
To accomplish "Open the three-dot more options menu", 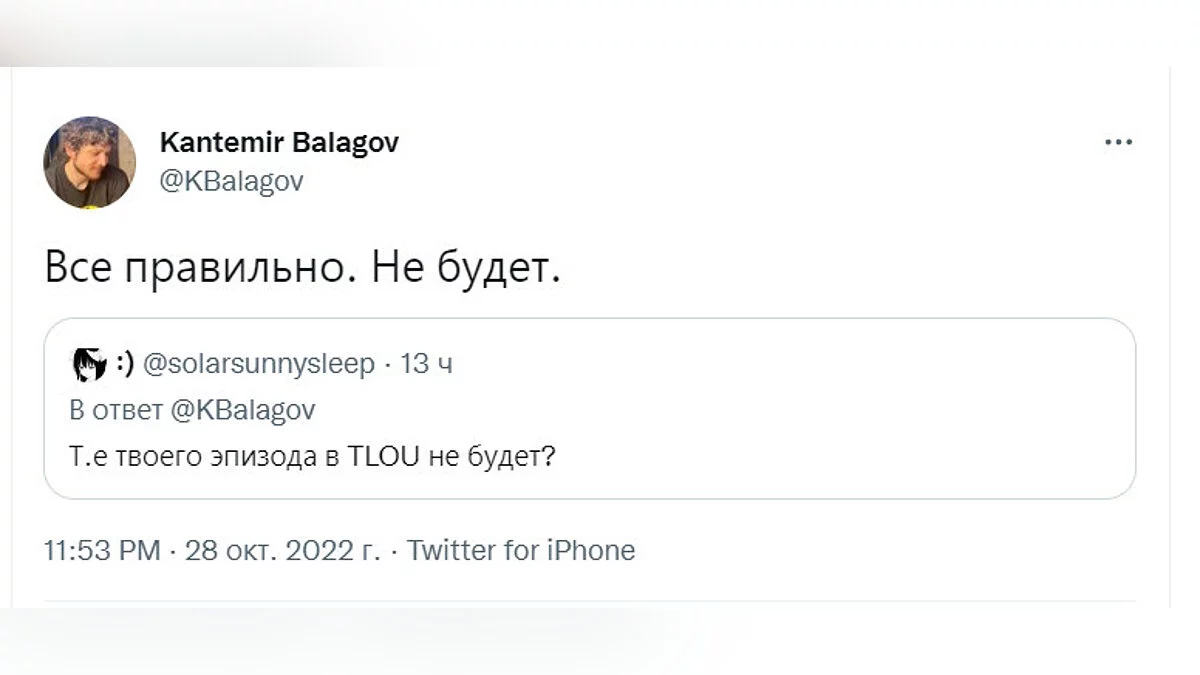I will tap(1118, 143).
